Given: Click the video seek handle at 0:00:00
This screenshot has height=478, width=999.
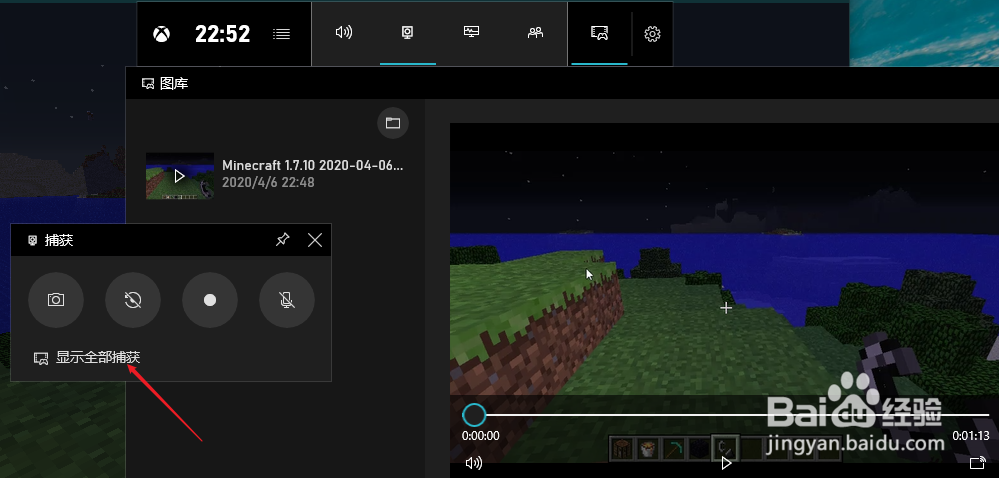Looking at the screenshot, I should (x=474, y=415).
